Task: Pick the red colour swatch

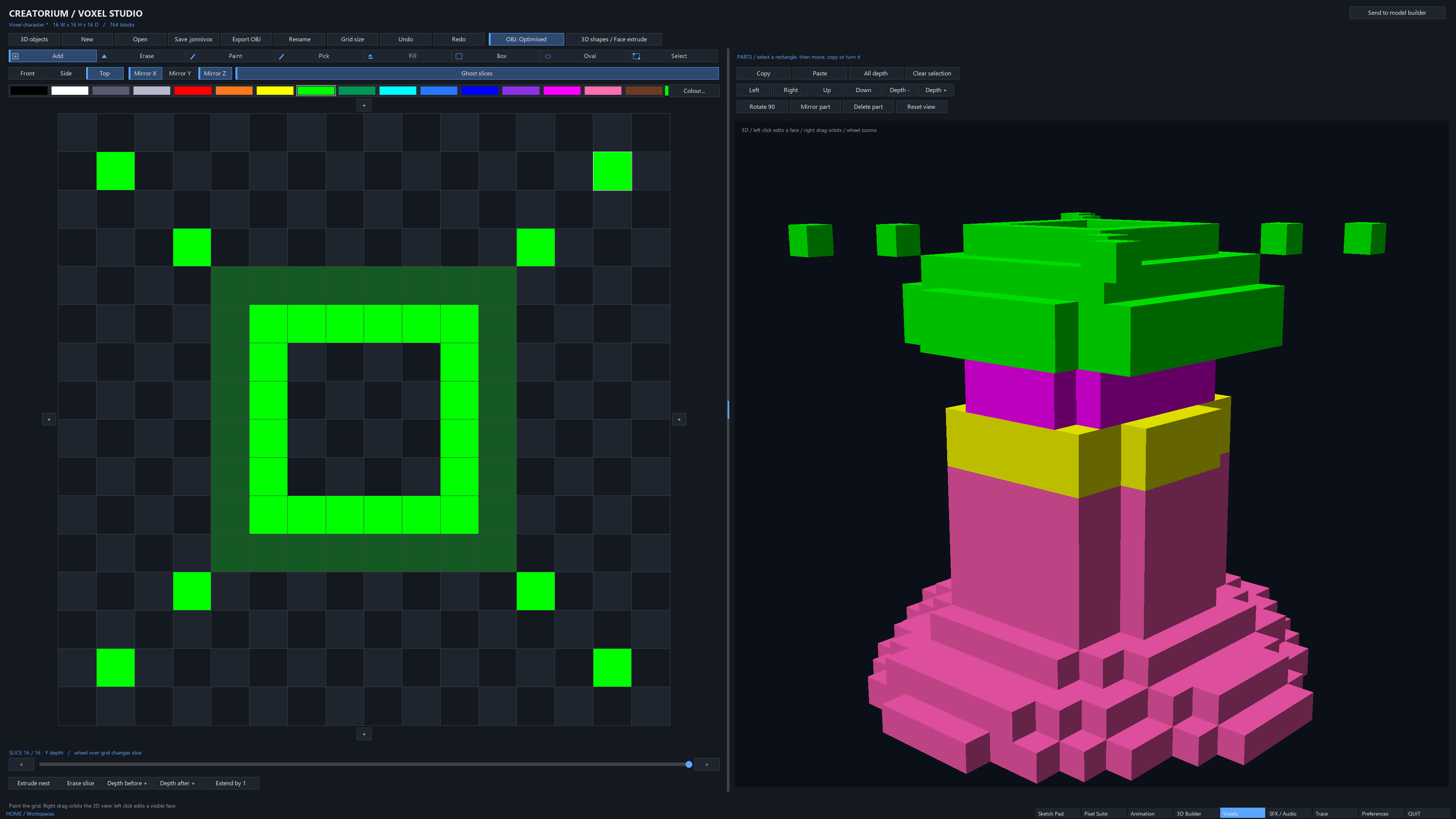Action: click(x=193, y=91)
